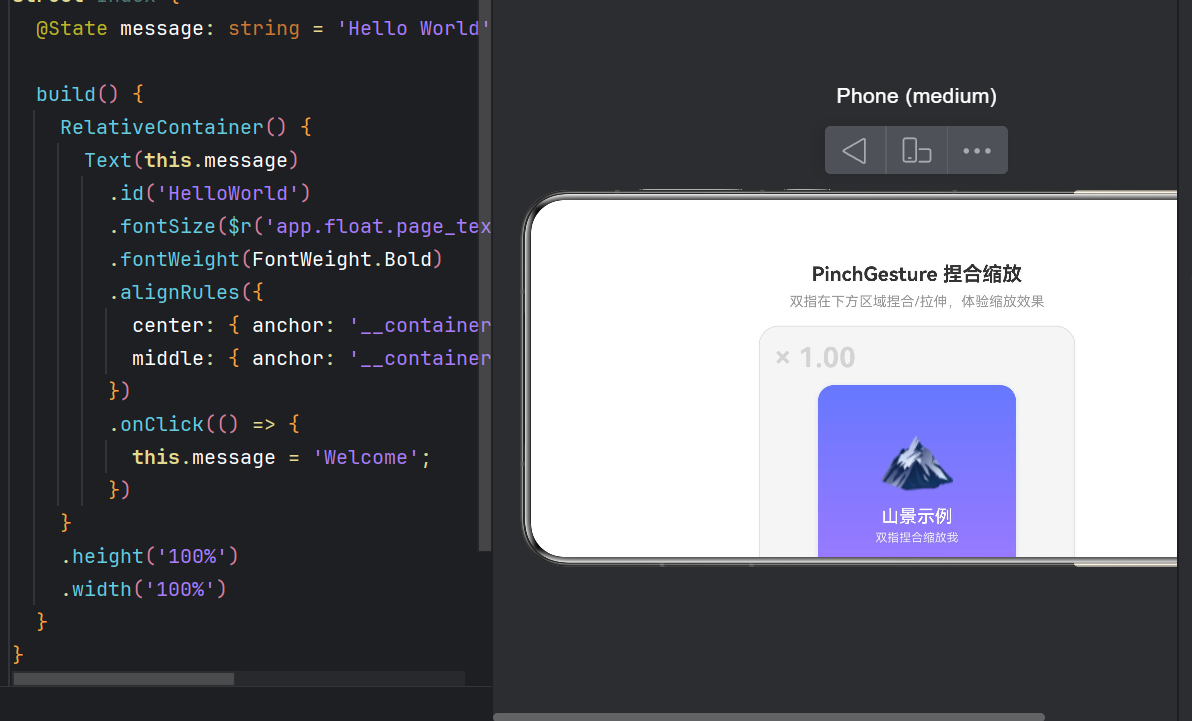This screenshot has width=1192, height=721.
Task: Click the '.alignRules({' code line
Action: pyautogui.click(x=186, y=292)
